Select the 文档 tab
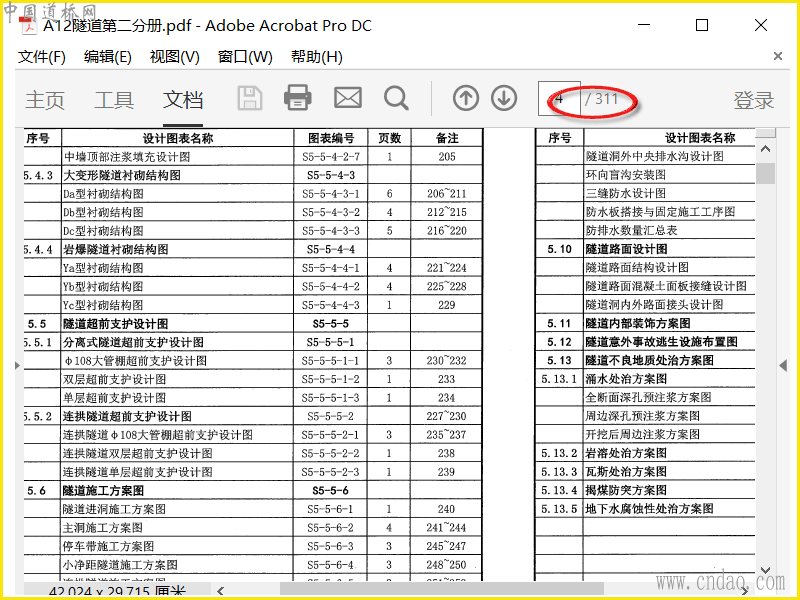800x600 pixels. coord(183,100)
